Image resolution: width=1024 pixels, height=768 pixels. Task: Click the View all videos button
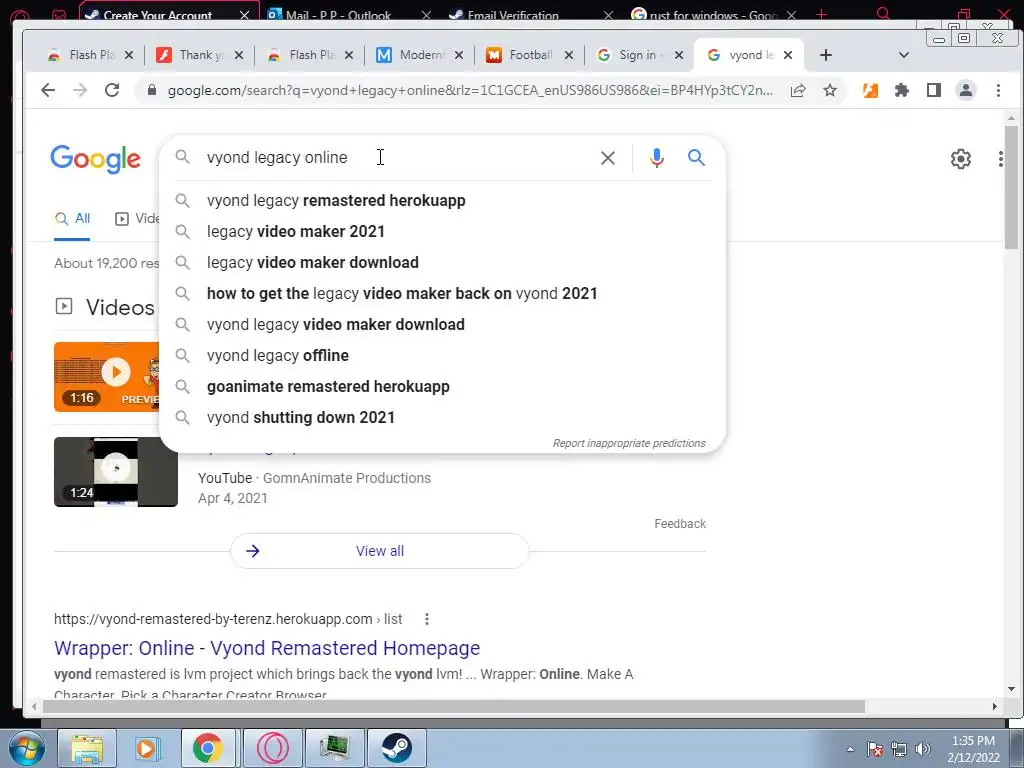[x=379, y=551]
